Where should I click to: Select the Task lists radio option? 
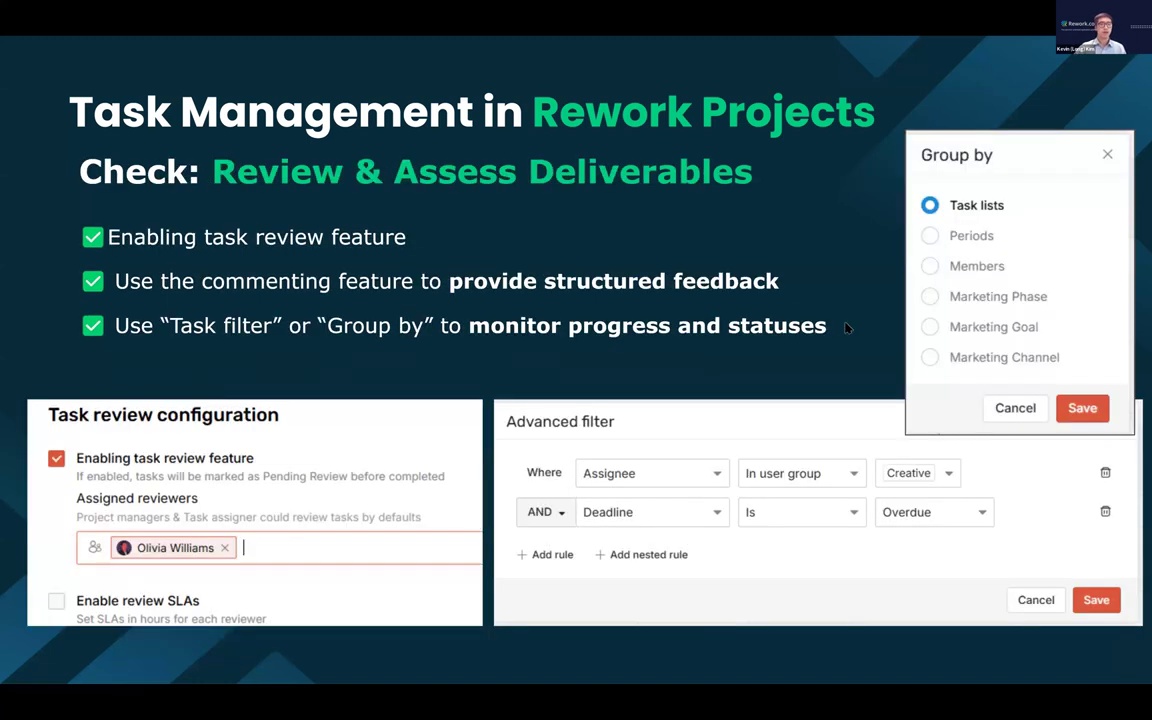pyautogui.click(x=929, y=205)
